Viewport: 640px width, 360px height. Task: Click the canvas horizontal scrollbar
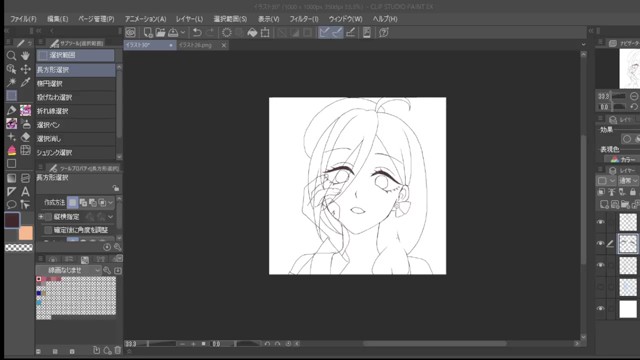pos(436,344)
